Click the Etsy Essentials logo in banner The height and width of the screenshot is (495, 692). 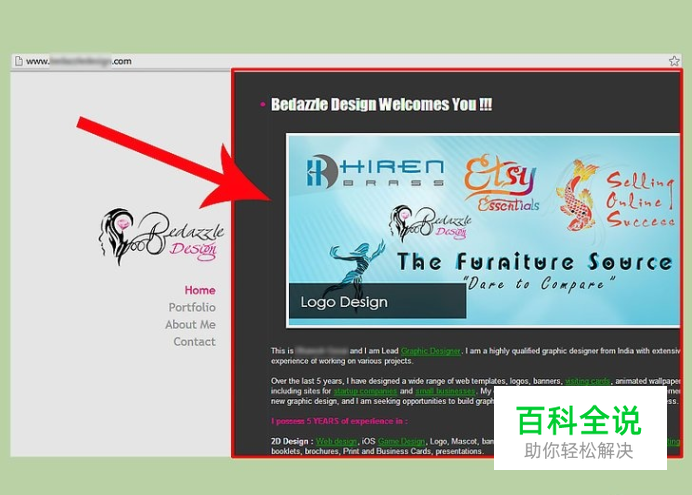503,183
